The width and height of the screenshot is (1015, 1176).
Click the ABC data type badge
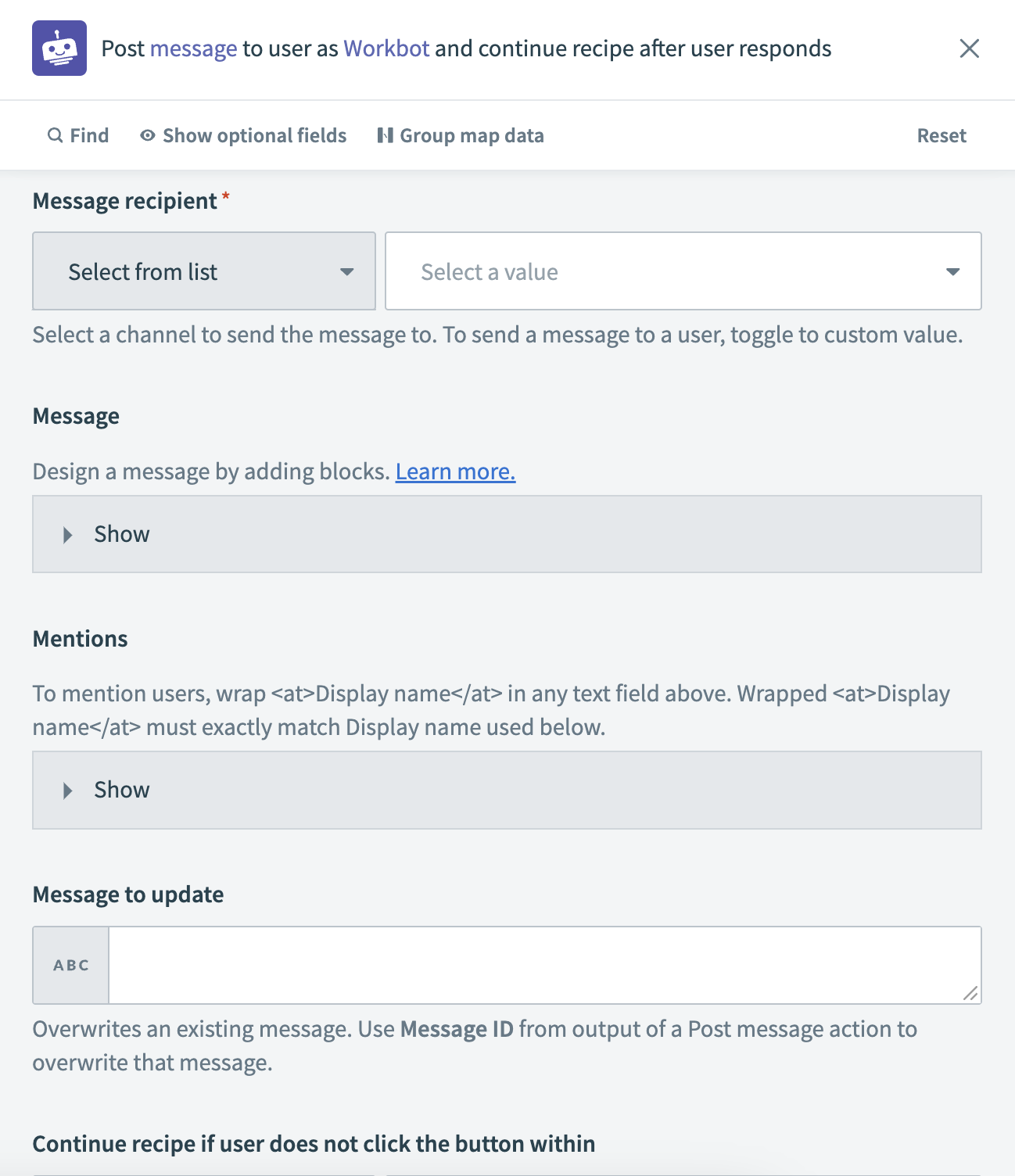coord(71,965)
